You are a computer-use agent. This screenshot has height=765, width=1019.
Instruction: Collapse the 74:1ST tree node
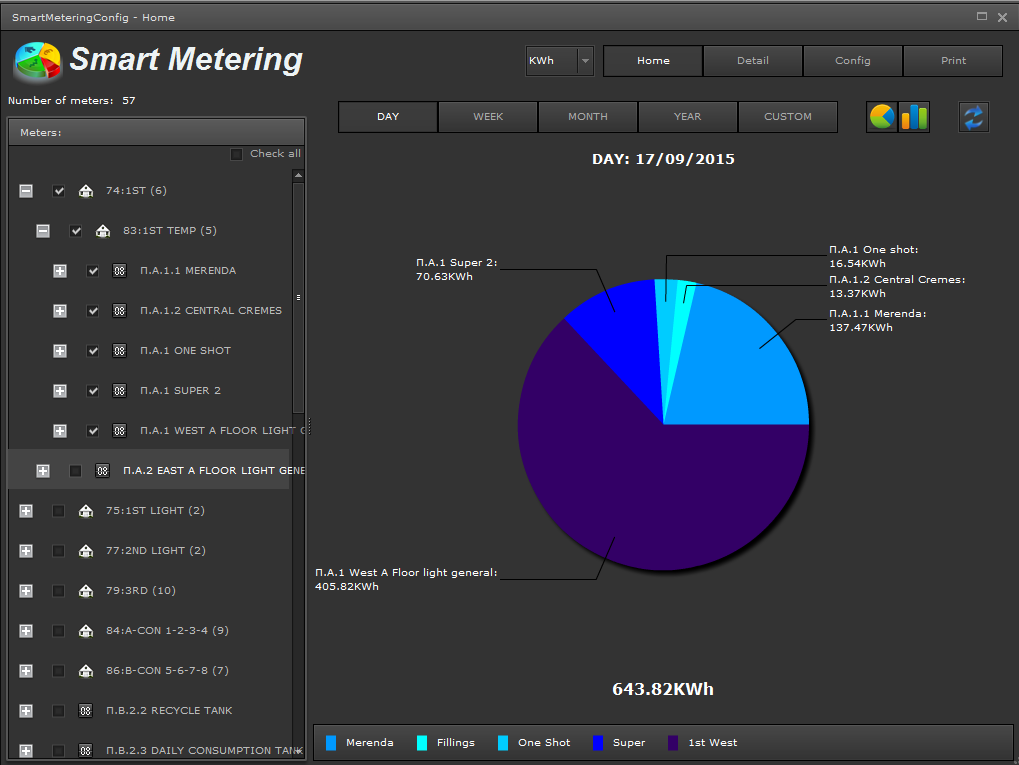click(x=26, y=191)
